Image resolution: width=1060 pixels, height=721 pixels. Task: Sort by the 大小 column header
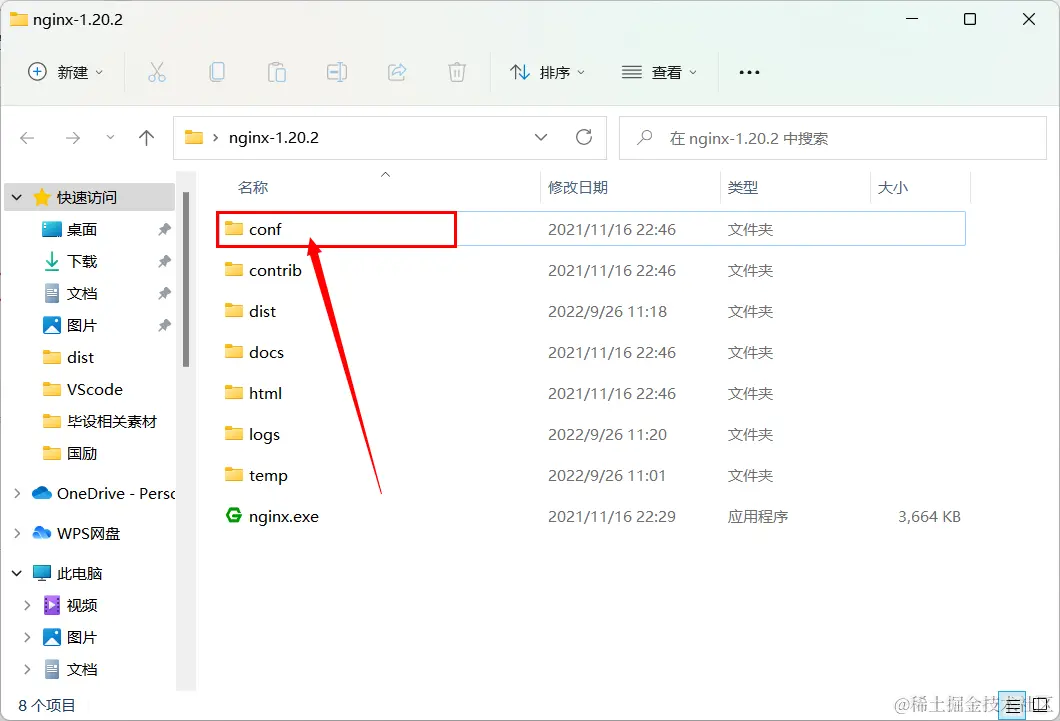pos(892,188)
